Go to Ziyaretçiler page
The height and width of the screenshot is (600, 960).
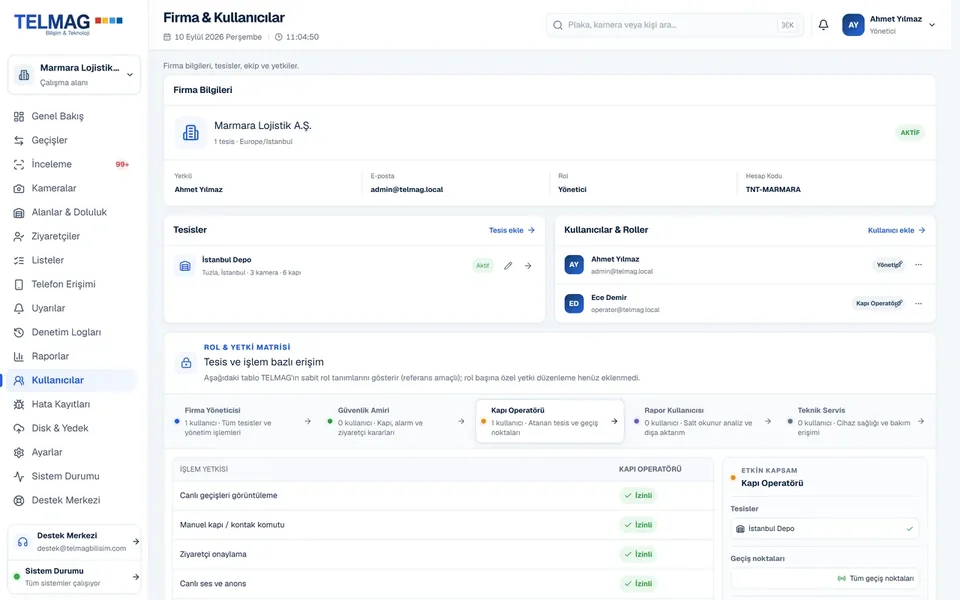pyautogui.click(x=72, y=236)
